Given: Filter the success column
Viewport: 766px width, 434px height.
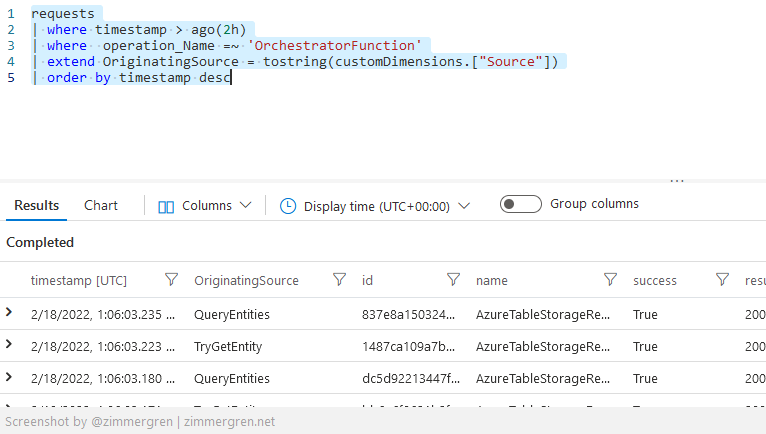Looking at the screenshot, I should [x=722, y=280].
